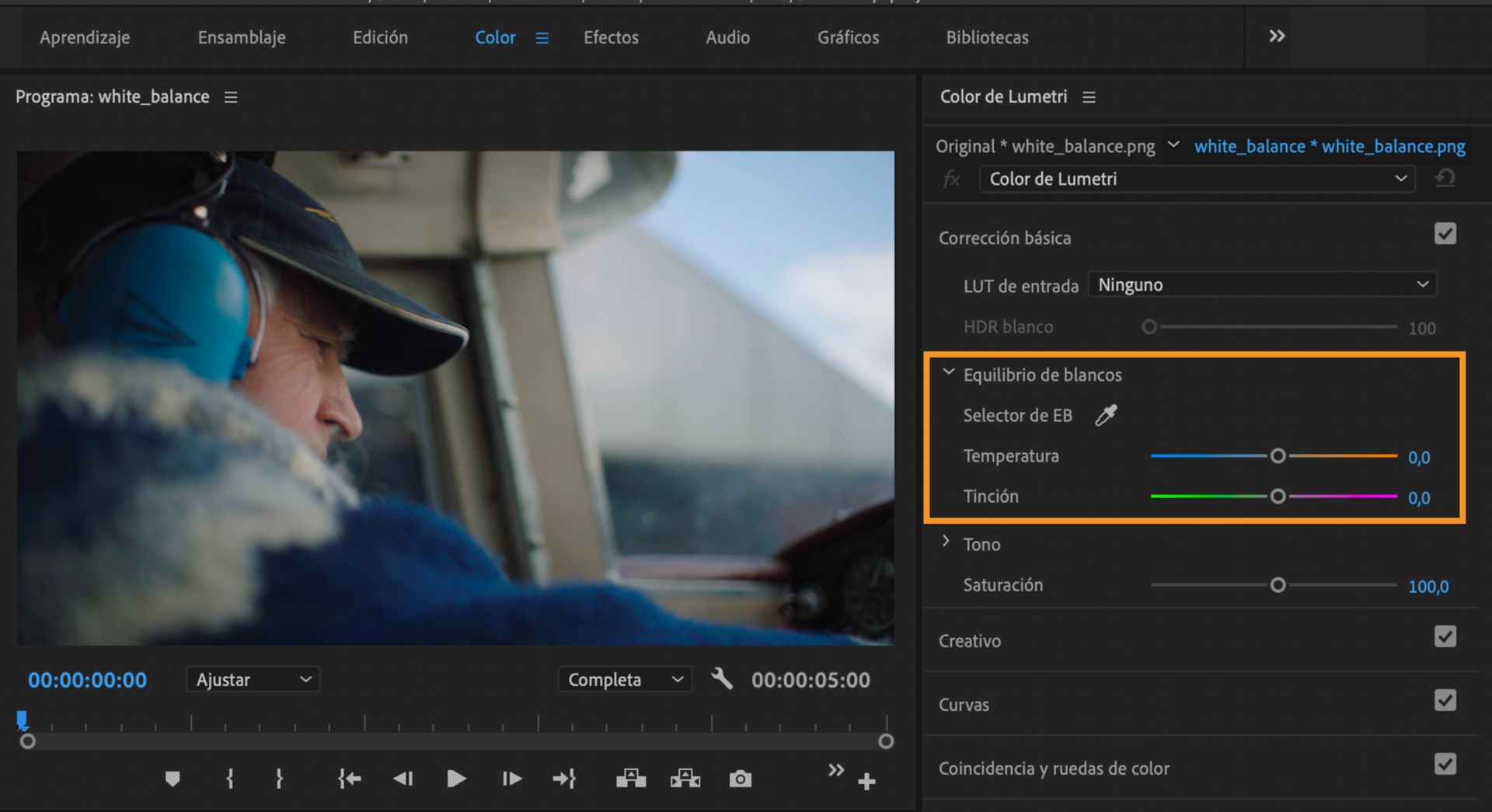Expand the Tono section
Image resolution: width=1492 pixels, height=812 pixels.
point(946,542)
